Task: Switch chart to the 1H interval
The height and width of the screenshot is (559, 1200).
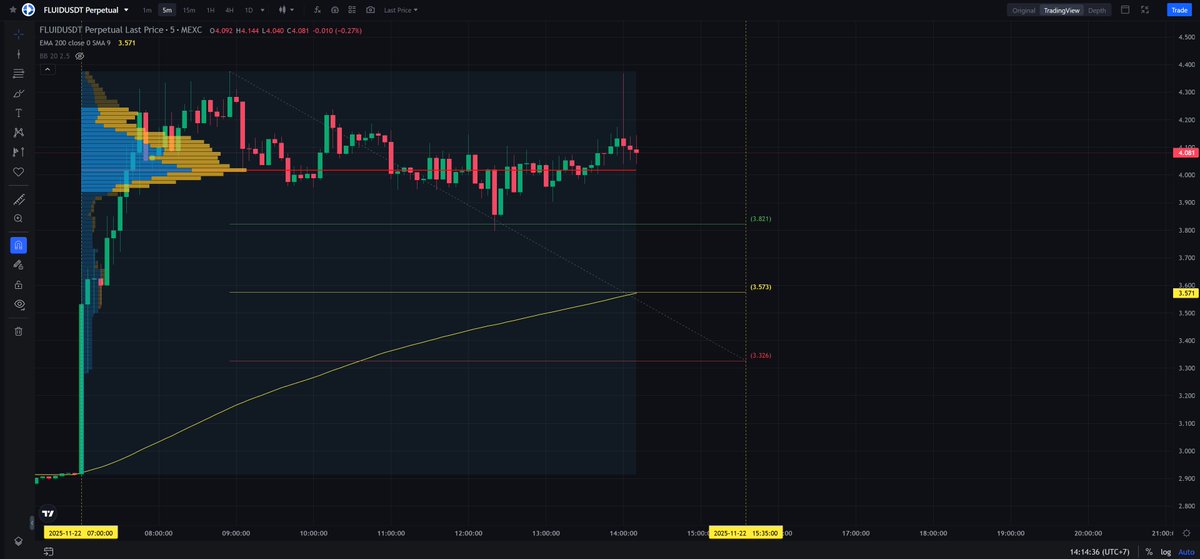Action: coord(210,10)
